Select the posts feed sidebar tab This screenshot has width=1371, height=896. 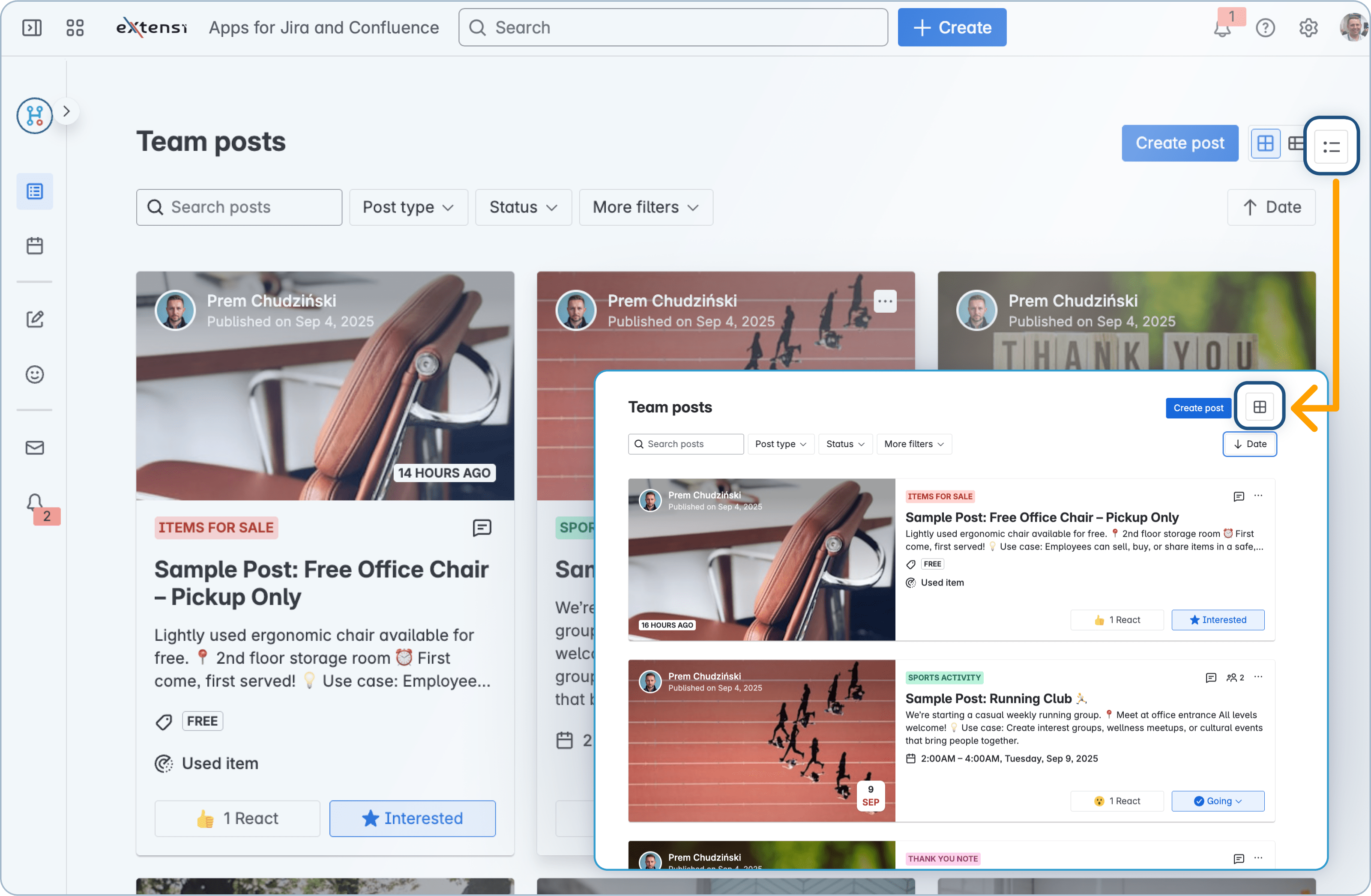pos(35,191)
